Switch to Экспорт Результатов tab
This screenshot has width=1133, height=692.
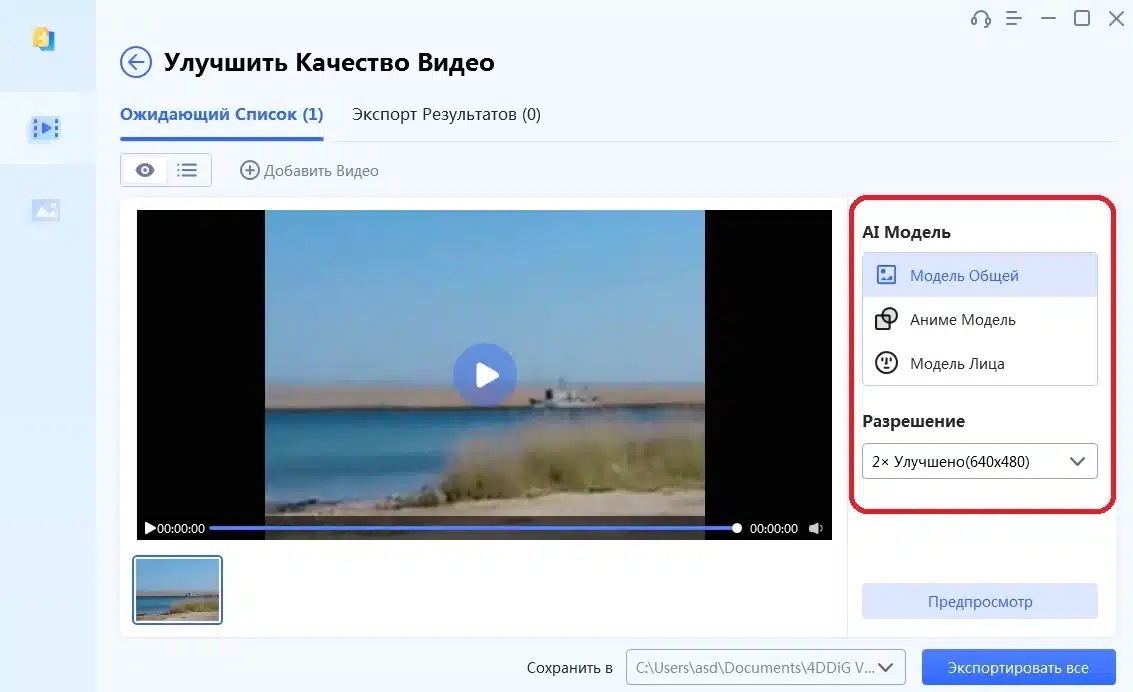(446, 114)
